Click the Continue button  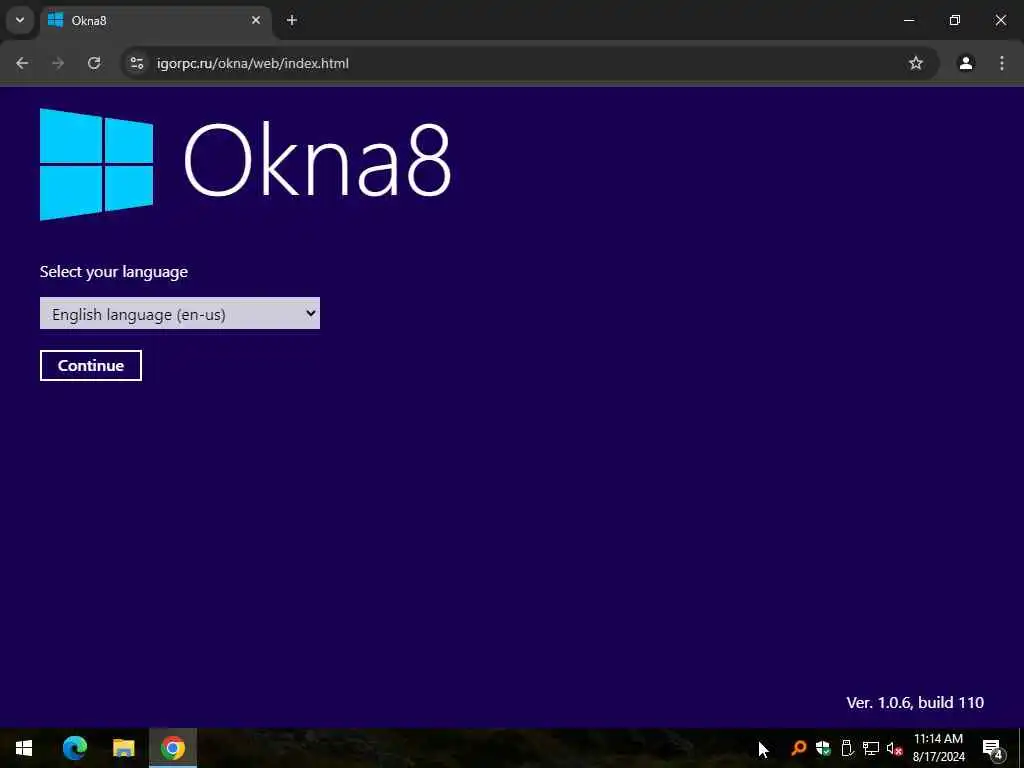[x=91, y=366]
